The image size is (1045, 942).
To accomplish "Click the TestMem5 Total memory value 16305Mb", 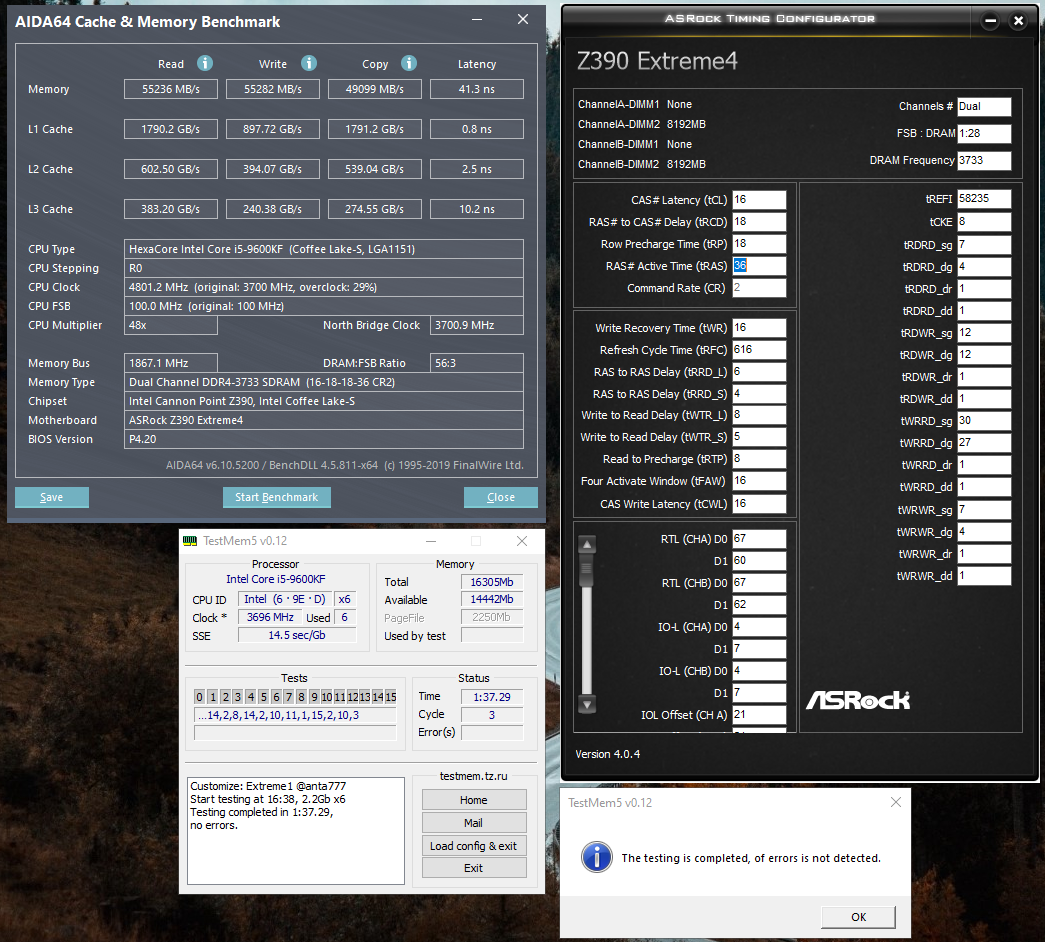I will 492,582.
